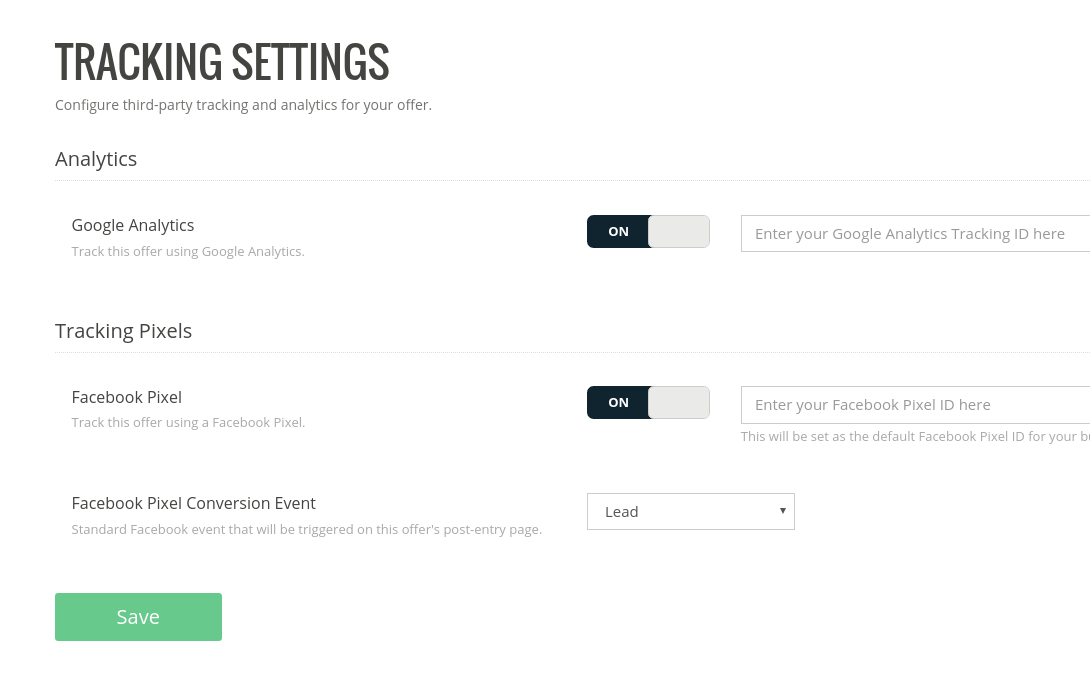This screenshot has width=1090, height=700.
Task: Click the 'Track this offer using a Facebook Pixel' description
Action: click(188, 423)
